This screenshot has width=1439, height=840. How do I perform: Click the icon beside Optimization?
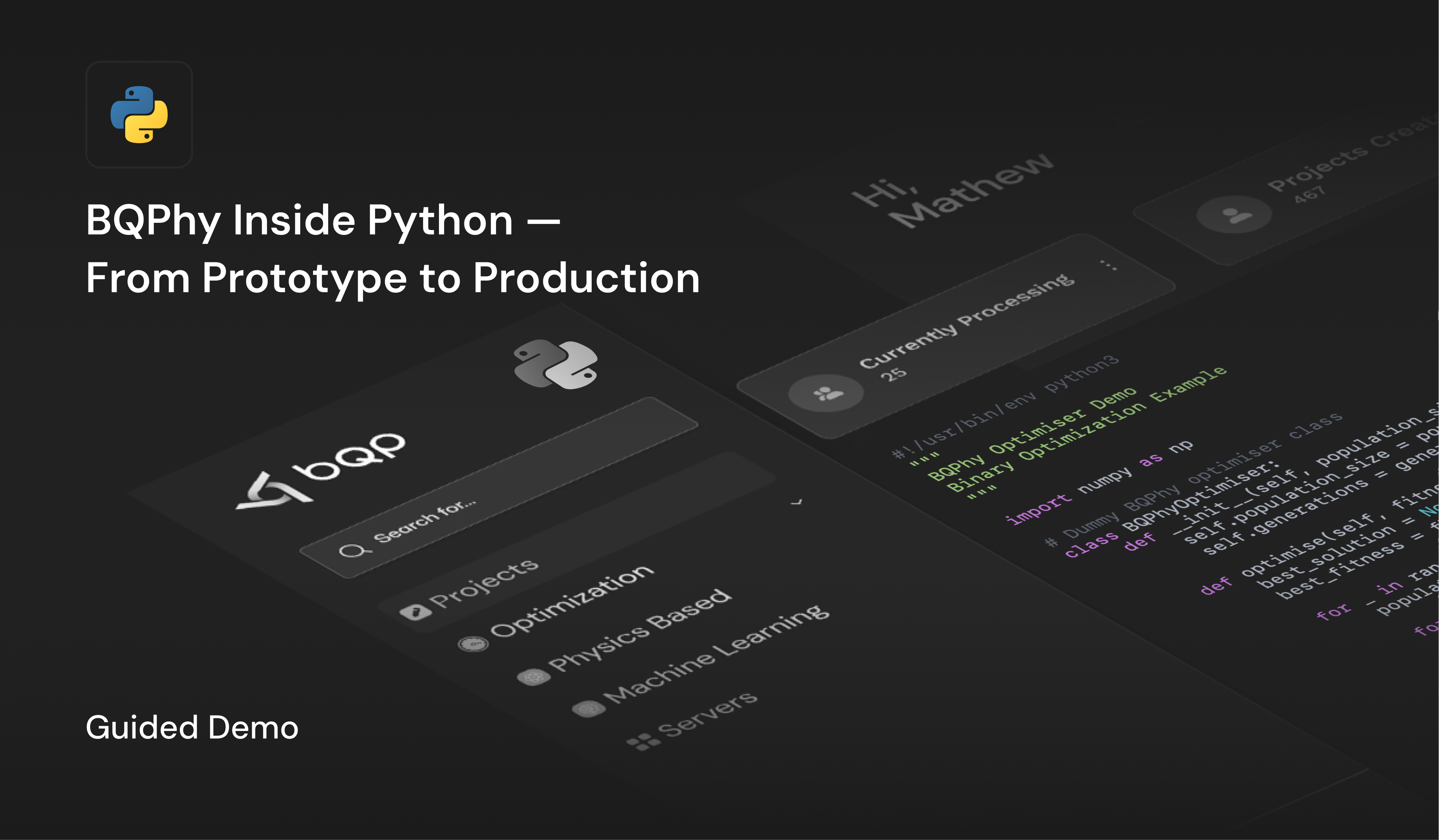pos(473,644)
